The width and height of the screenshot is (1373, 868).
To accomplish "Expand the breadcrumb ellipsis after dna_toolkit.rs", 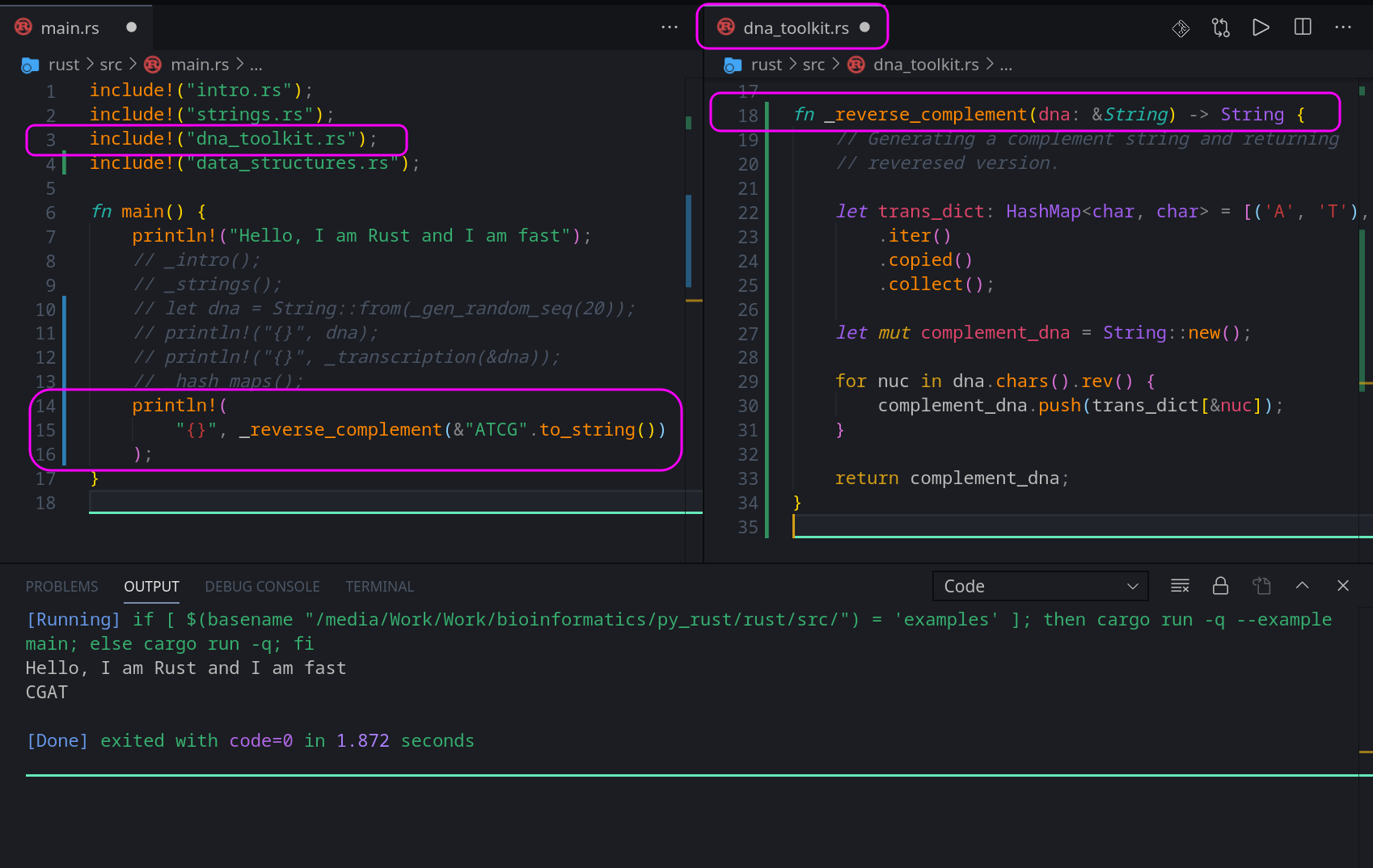I will pos(1006,65).
